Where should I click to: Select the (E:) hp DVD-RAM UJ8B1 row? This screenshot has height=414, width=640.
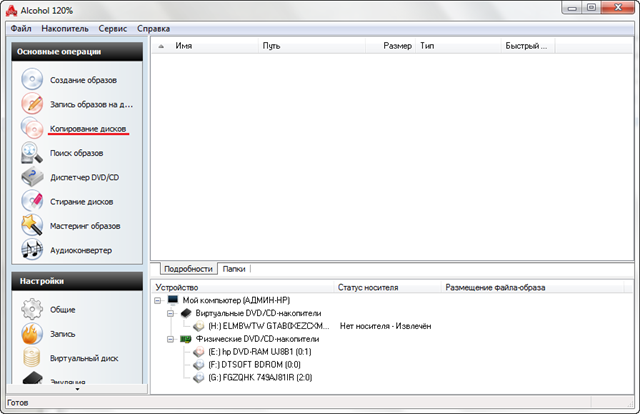click(260, 352)
